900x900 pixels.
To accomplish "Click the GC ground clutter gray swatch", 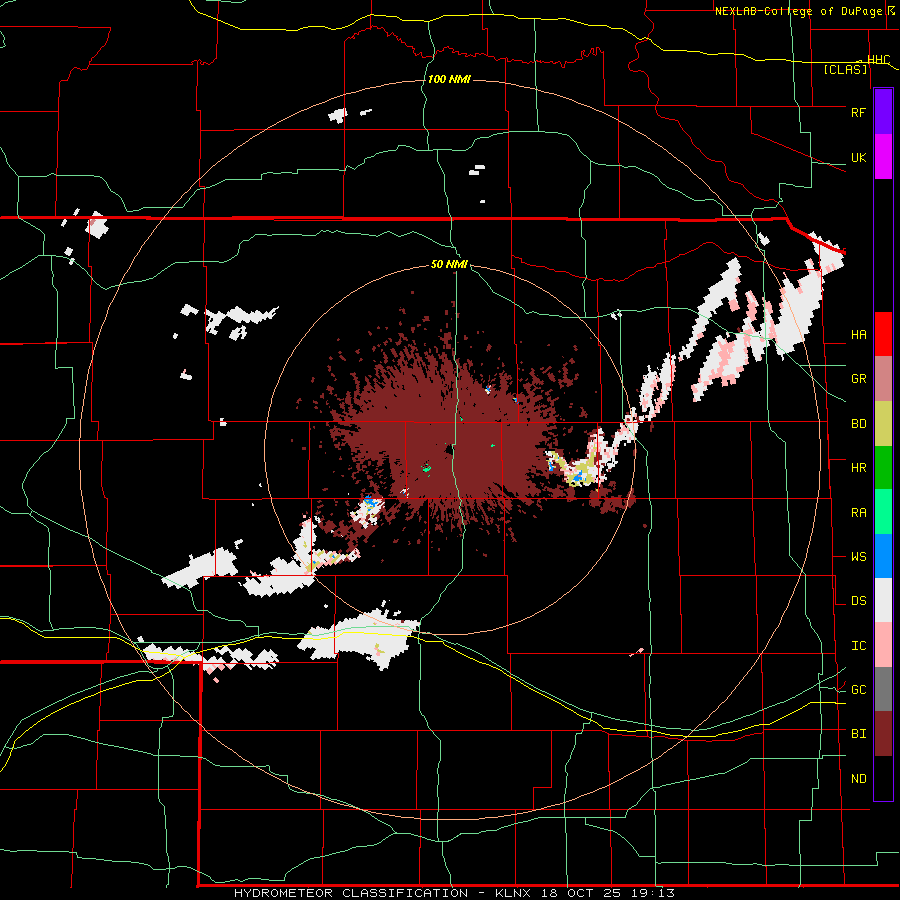I will 883,689.
